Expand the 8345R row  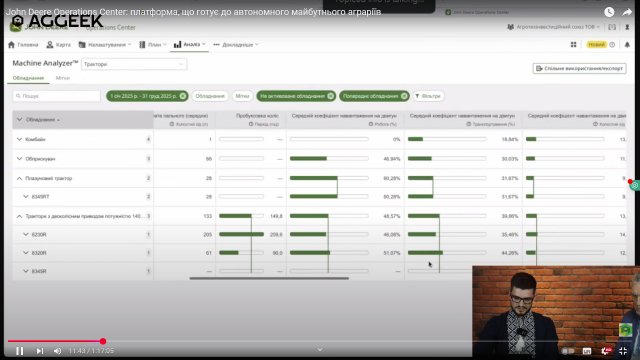point(26,271)
